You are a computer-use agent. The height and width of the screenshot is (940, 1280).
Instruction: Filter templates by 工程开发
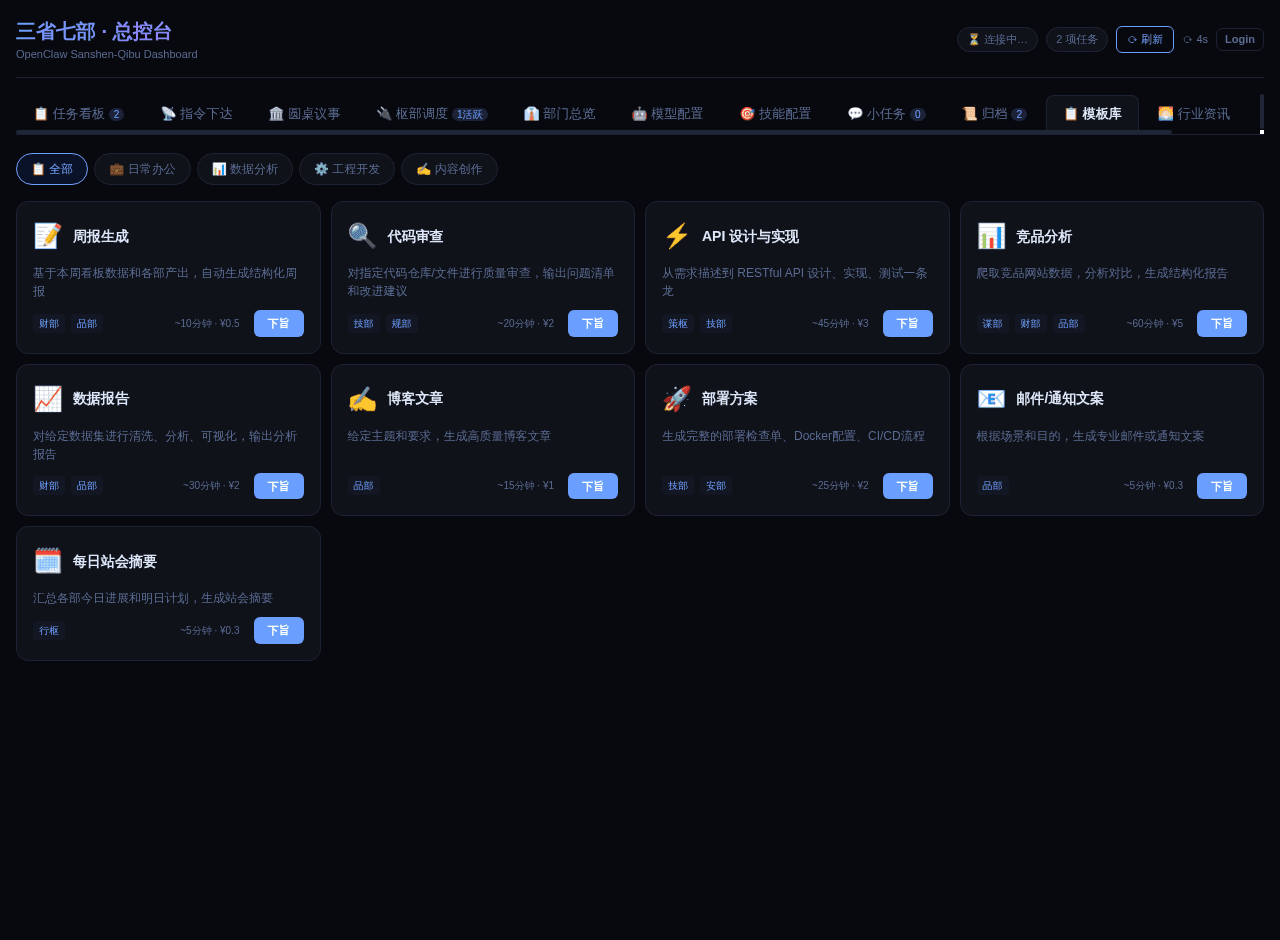click(347, 169)
